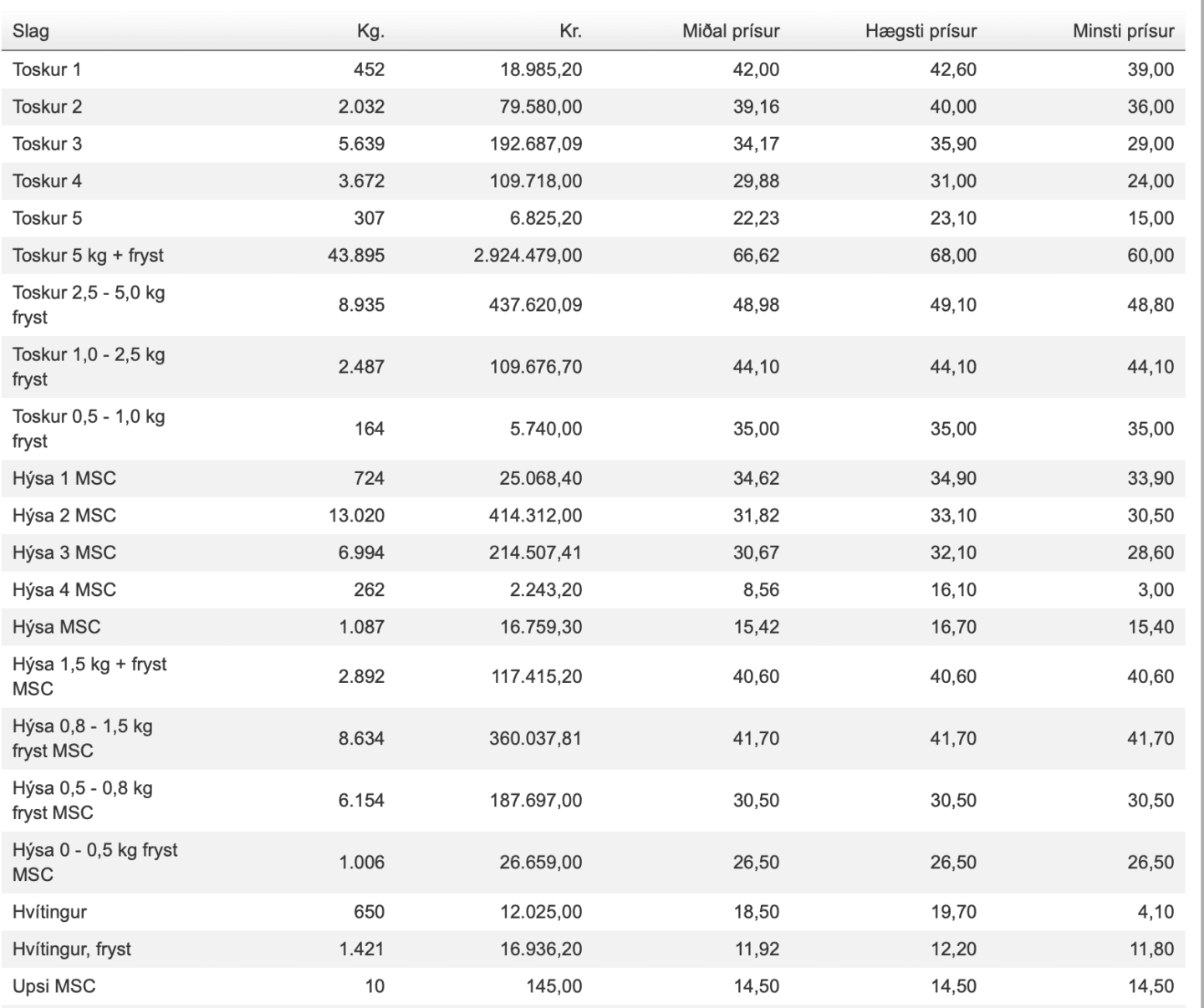
Task: Sort by the Kg. column header
Action: click(370, 32)
